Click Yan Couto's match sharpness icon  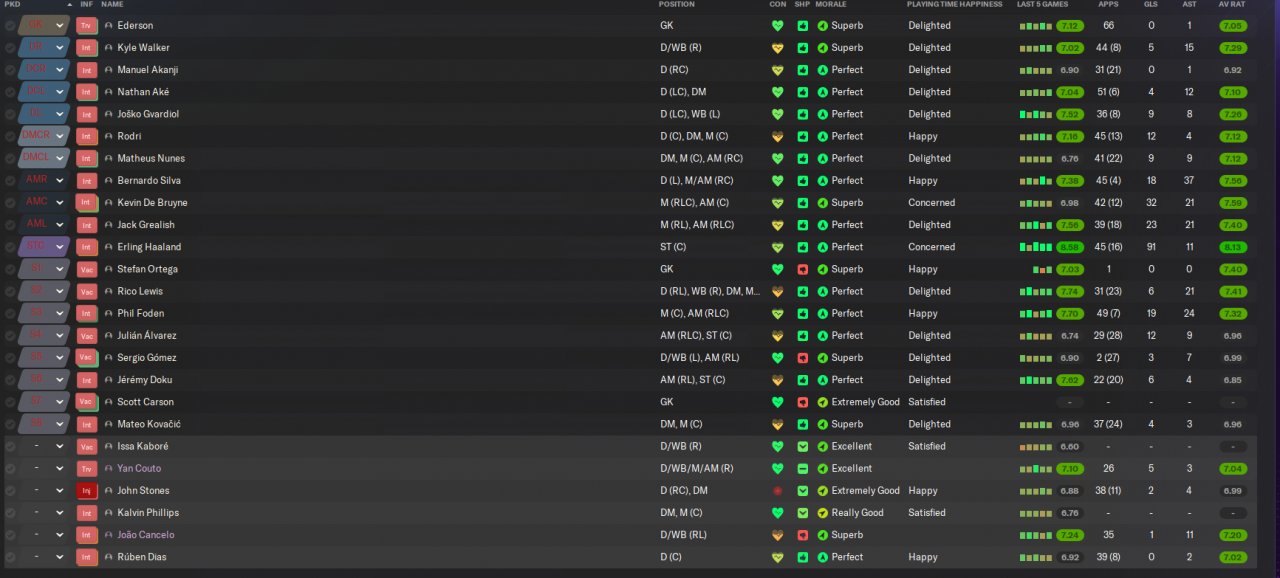(802, 469)
